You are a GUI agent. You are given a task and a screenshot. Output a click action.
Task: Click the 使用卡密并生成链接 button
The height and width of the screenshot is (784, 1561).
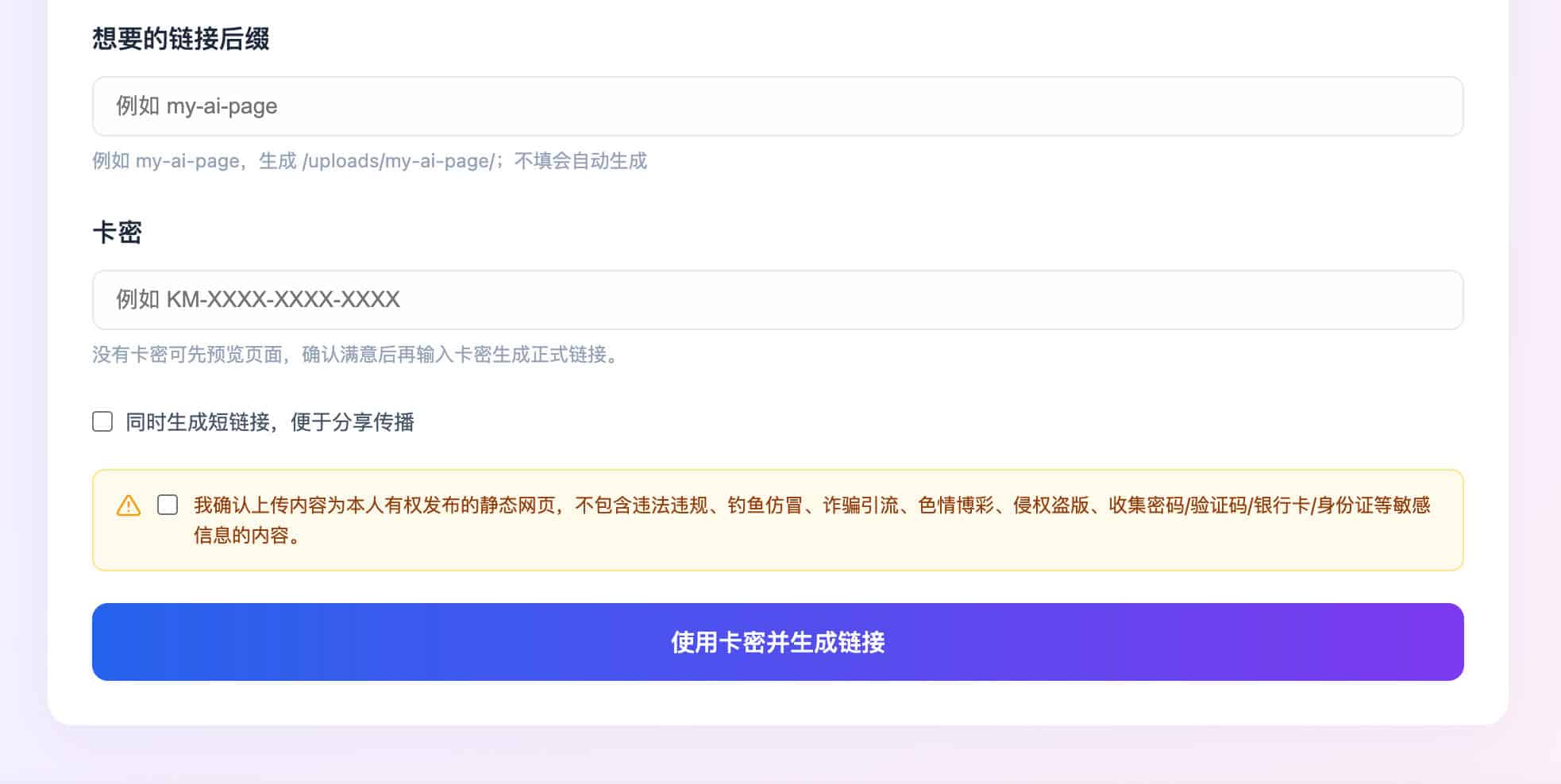pyautogui.click(x=777, y=642)
